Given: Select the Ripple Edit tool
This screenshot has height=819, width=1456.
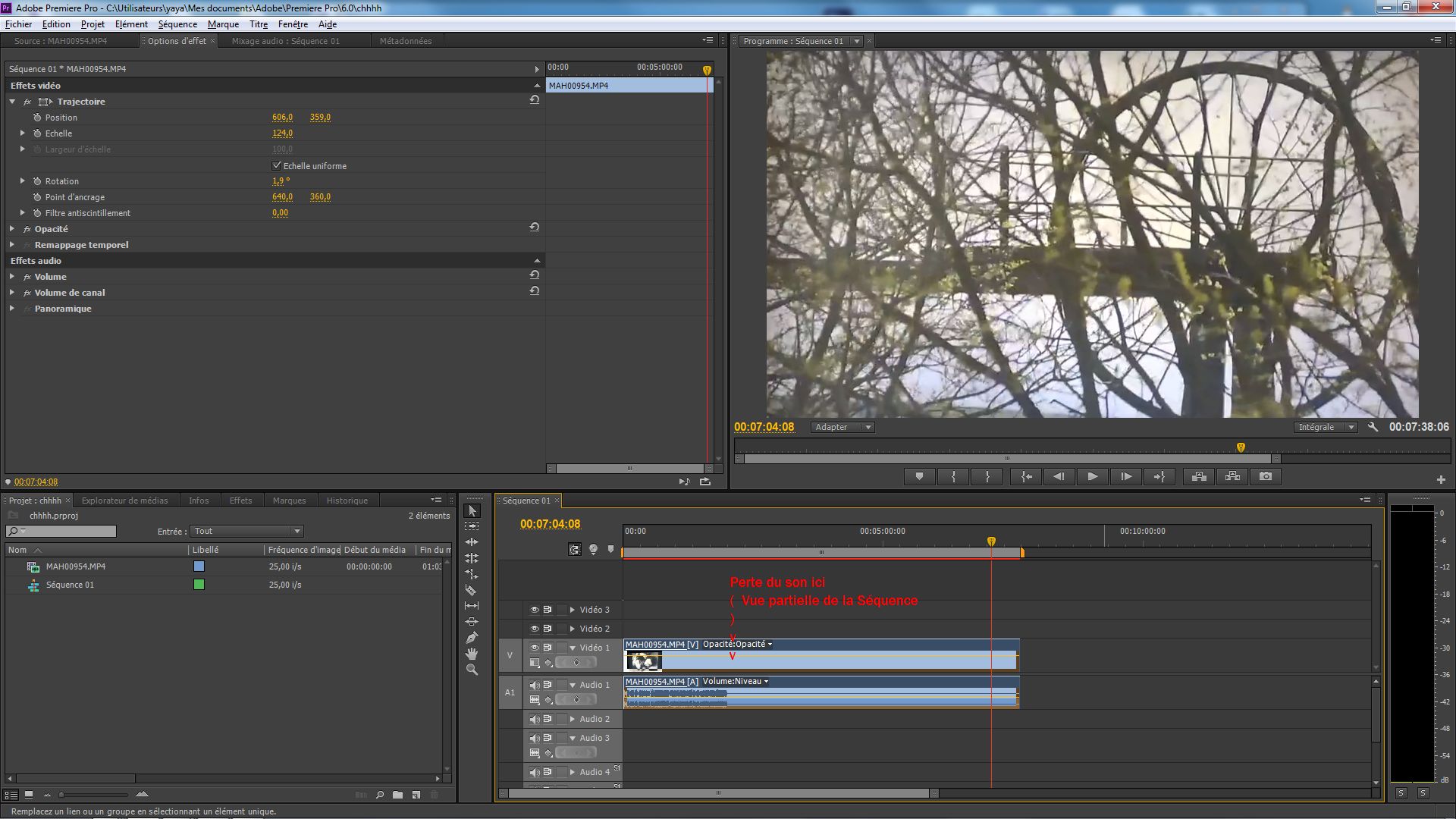Looking at the screenshot, I should (472, 541).
